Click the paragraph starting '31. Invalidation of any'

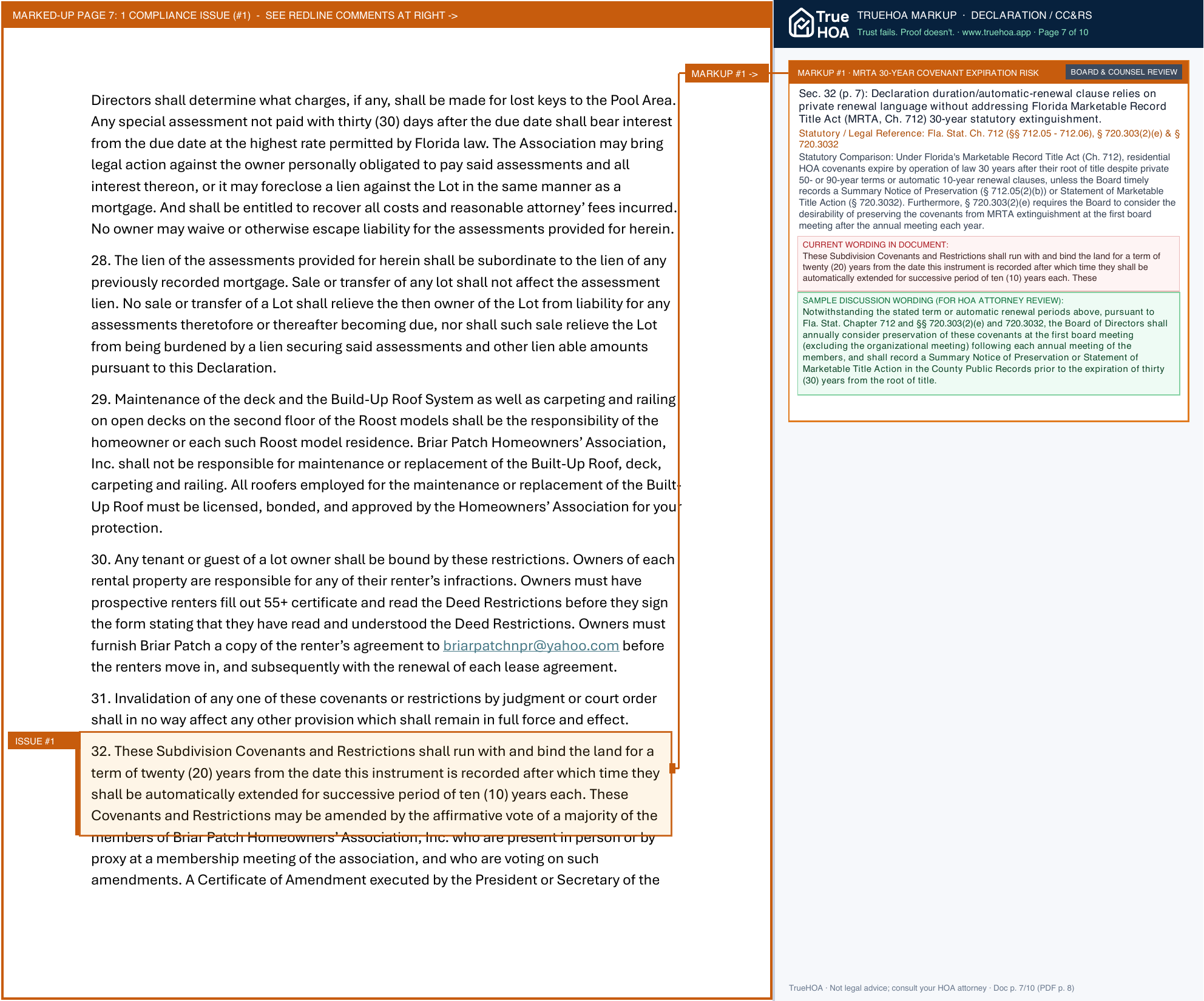[x=374, y=709]
